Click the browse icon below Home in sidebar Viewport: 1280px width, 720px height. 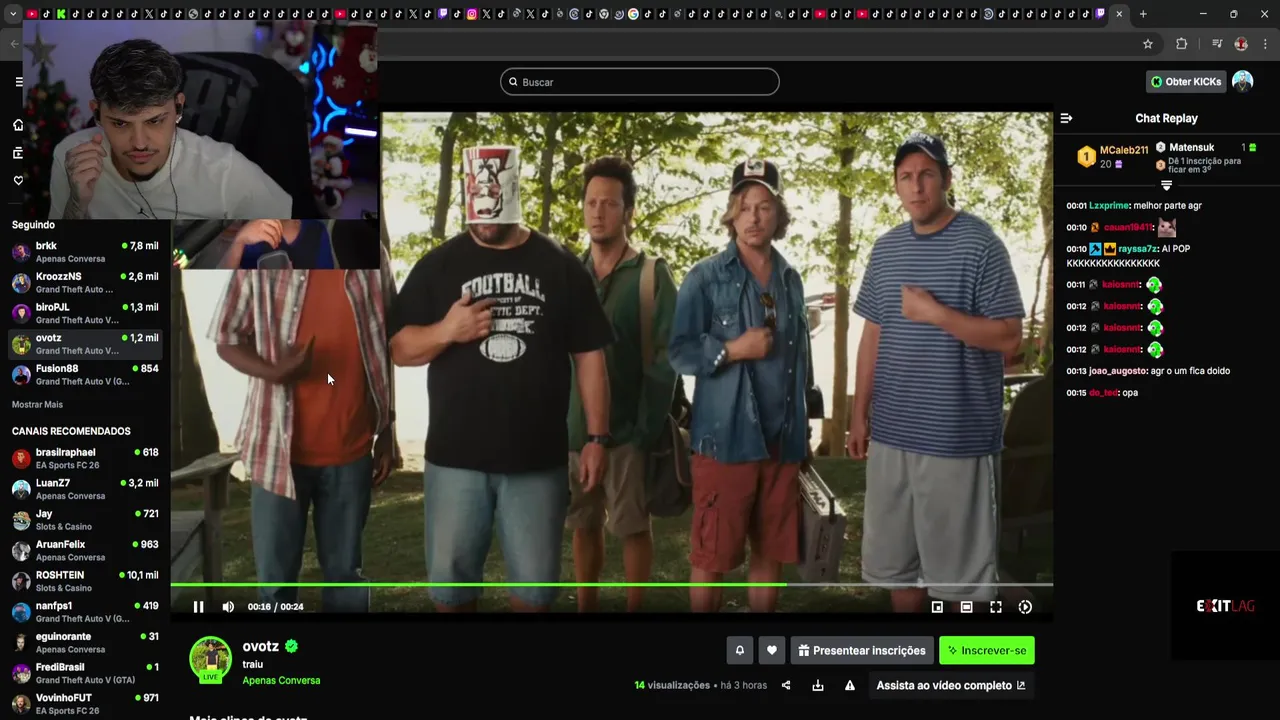tap(18, 153)
